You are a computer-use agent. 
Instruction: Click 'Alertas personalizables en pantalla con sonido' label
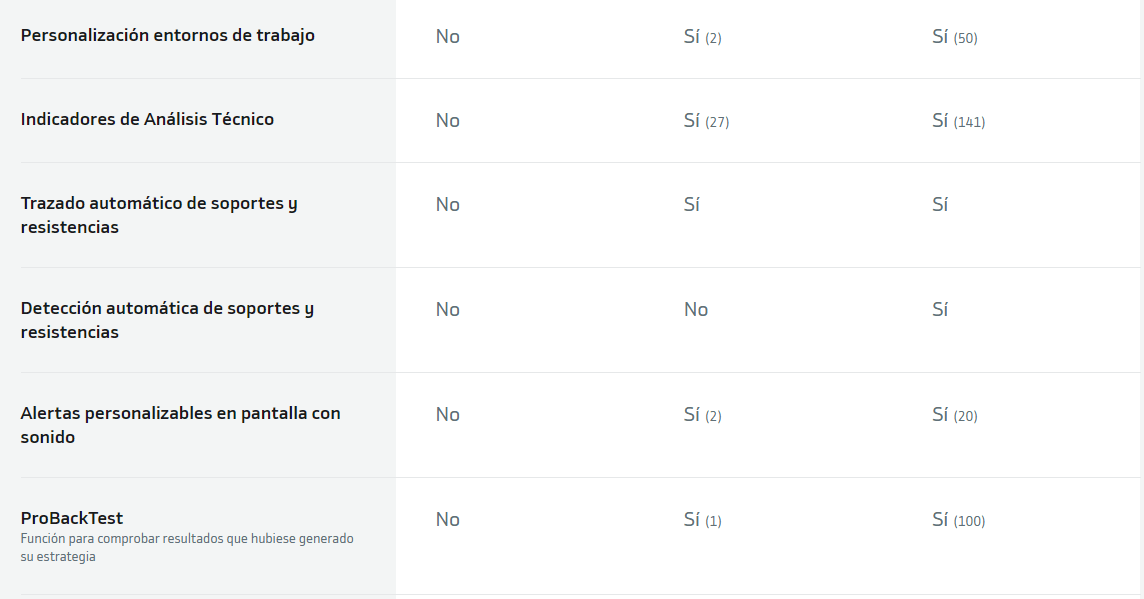(x=180, y=425)
